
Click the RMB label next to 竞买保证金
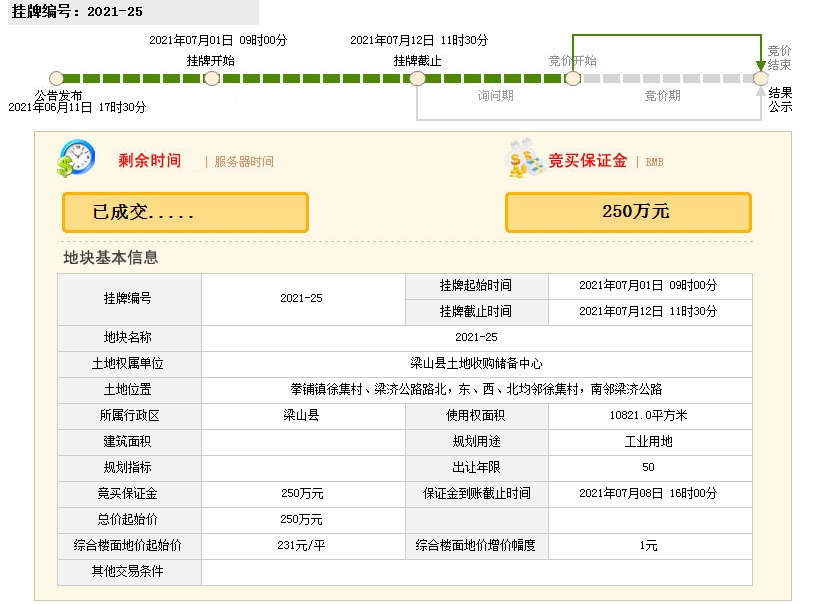(654, 162)
